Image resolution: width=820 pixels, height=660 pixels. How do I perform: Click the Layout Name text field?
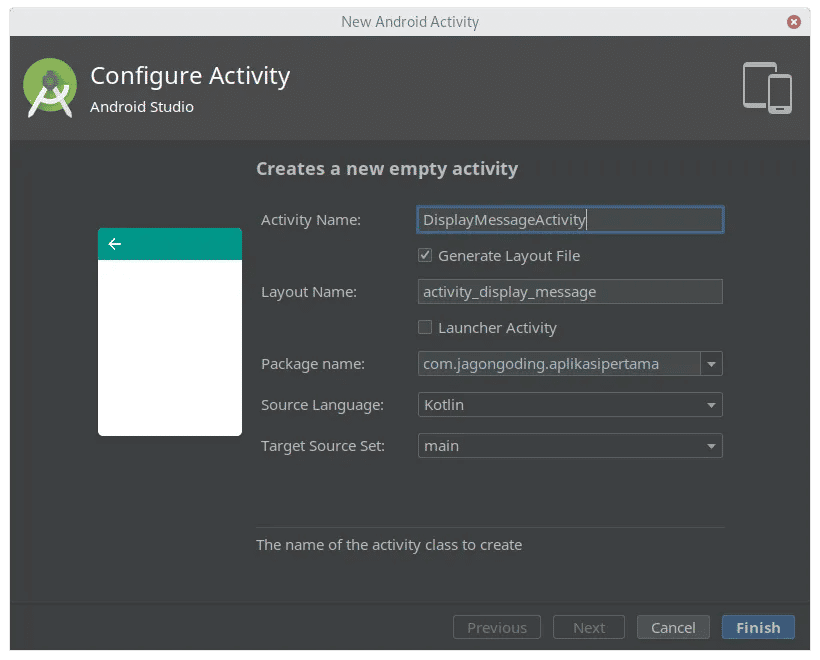(570, 292)
